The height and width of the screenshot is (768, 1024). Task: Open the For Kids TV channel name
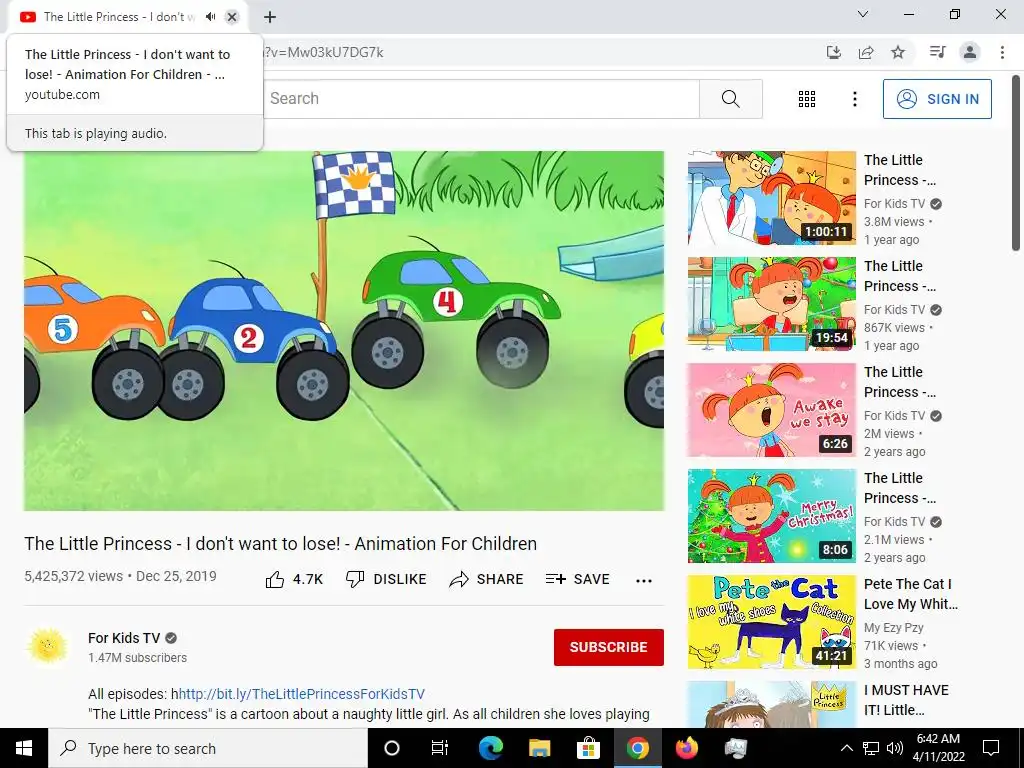pos(124,638)
